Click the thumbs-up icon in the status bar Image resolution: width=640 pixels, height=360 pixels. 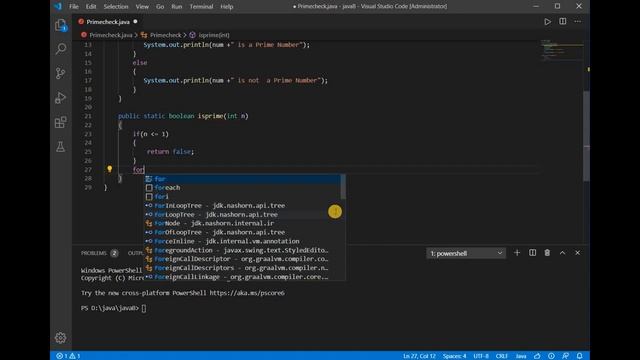[x=537, y=356]
